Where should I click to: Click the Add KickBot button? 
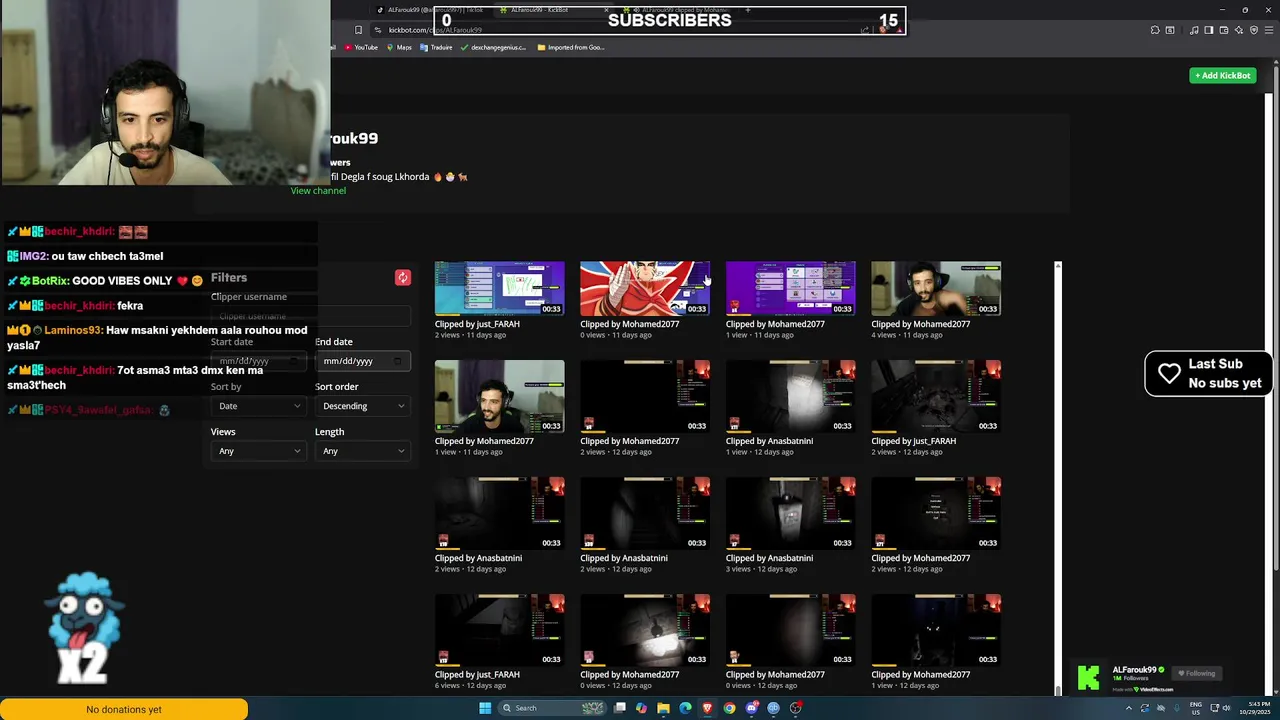pyautogui.click(x=1222, y=76)
